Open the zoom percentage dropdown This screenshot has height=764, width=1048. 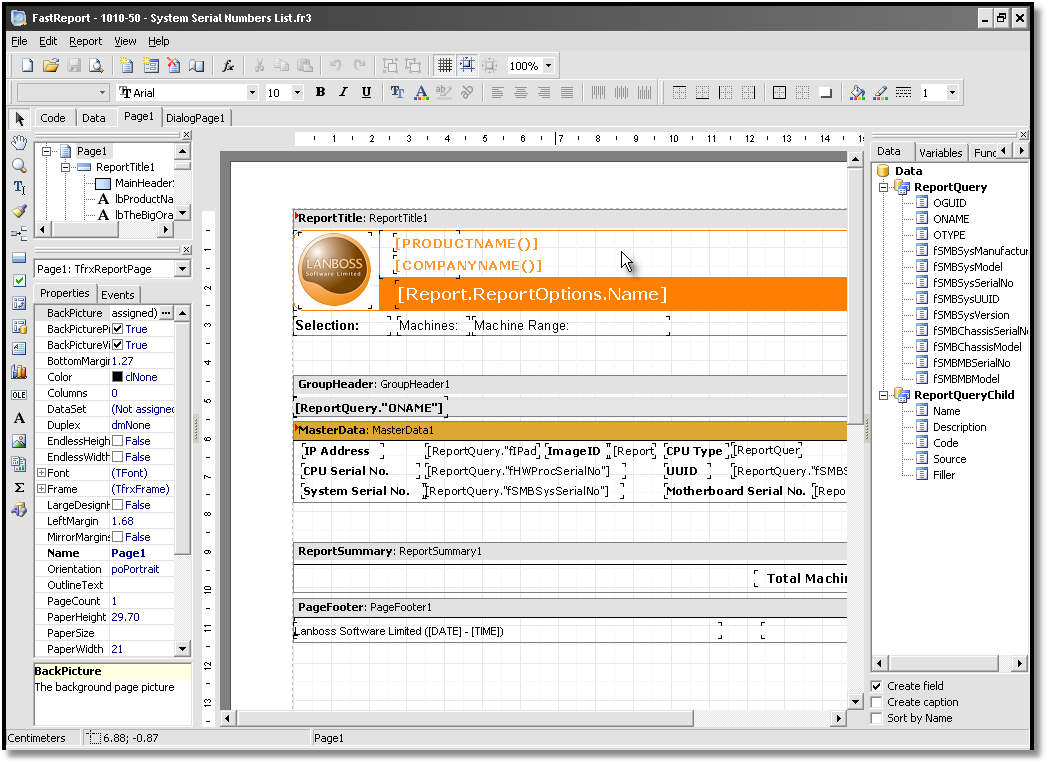click(548, 66)
